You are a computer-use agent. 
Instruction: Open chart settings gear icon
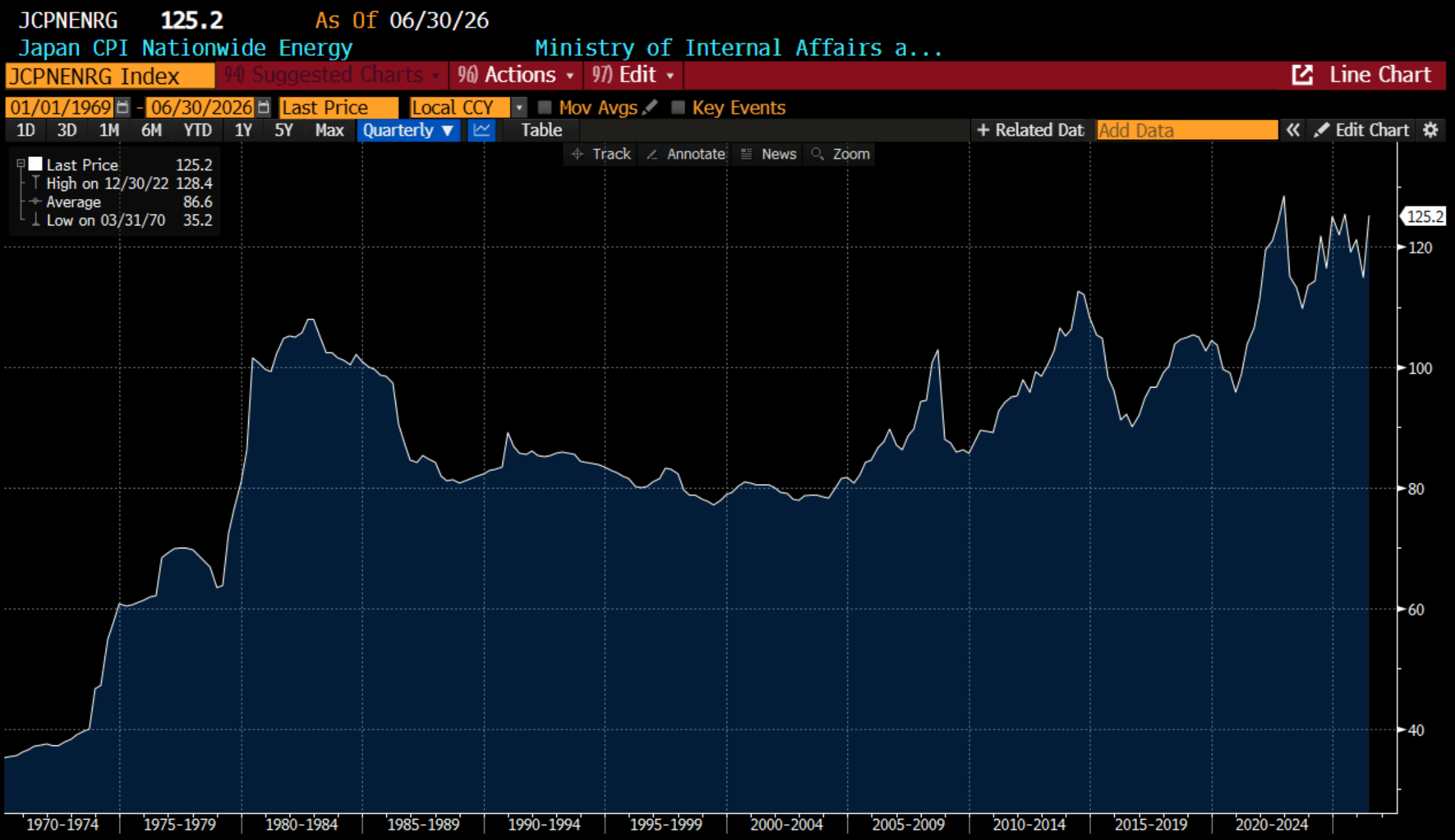point(1430,130)
